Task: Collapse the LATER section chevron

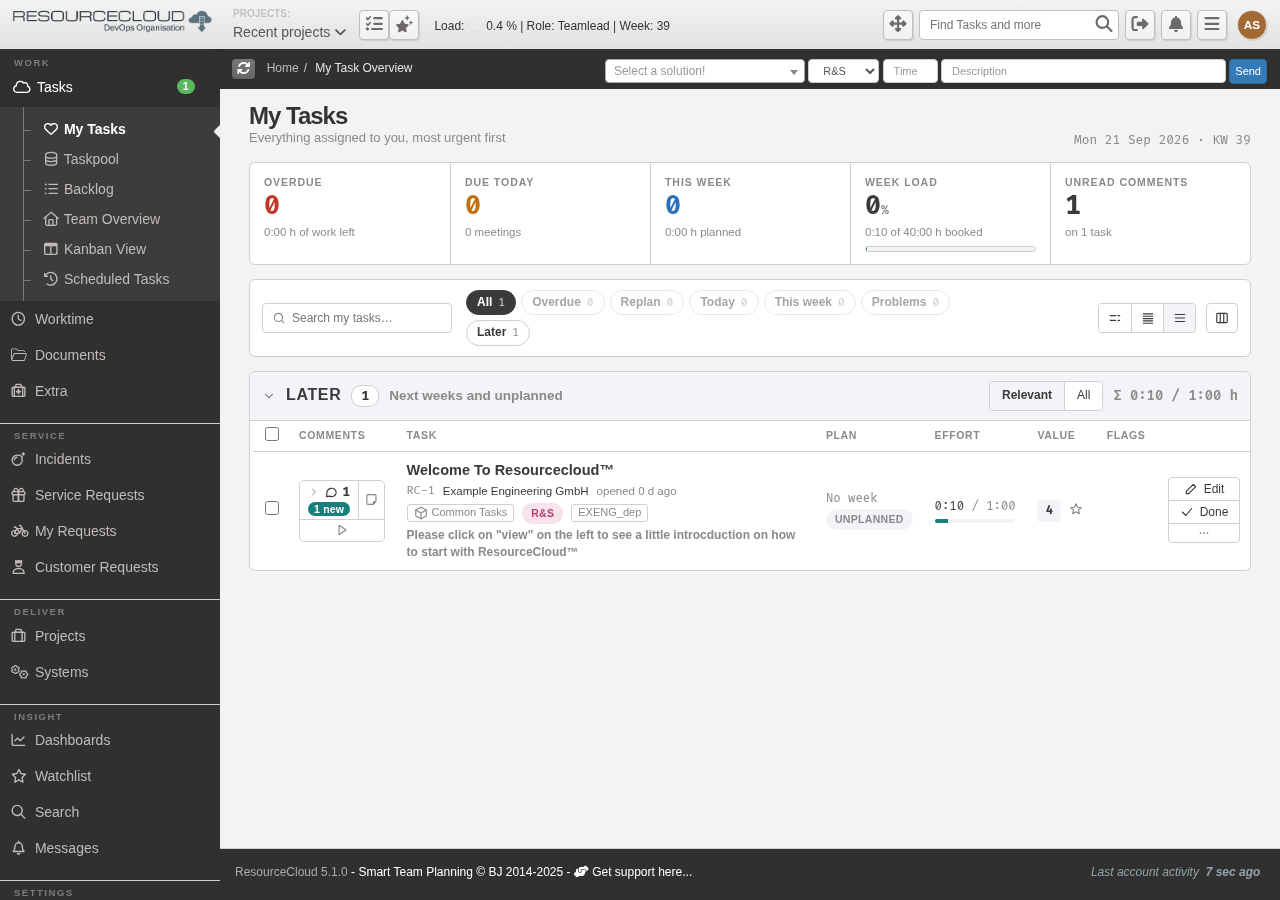Action: pyautogui.click(x=269, y=396)
